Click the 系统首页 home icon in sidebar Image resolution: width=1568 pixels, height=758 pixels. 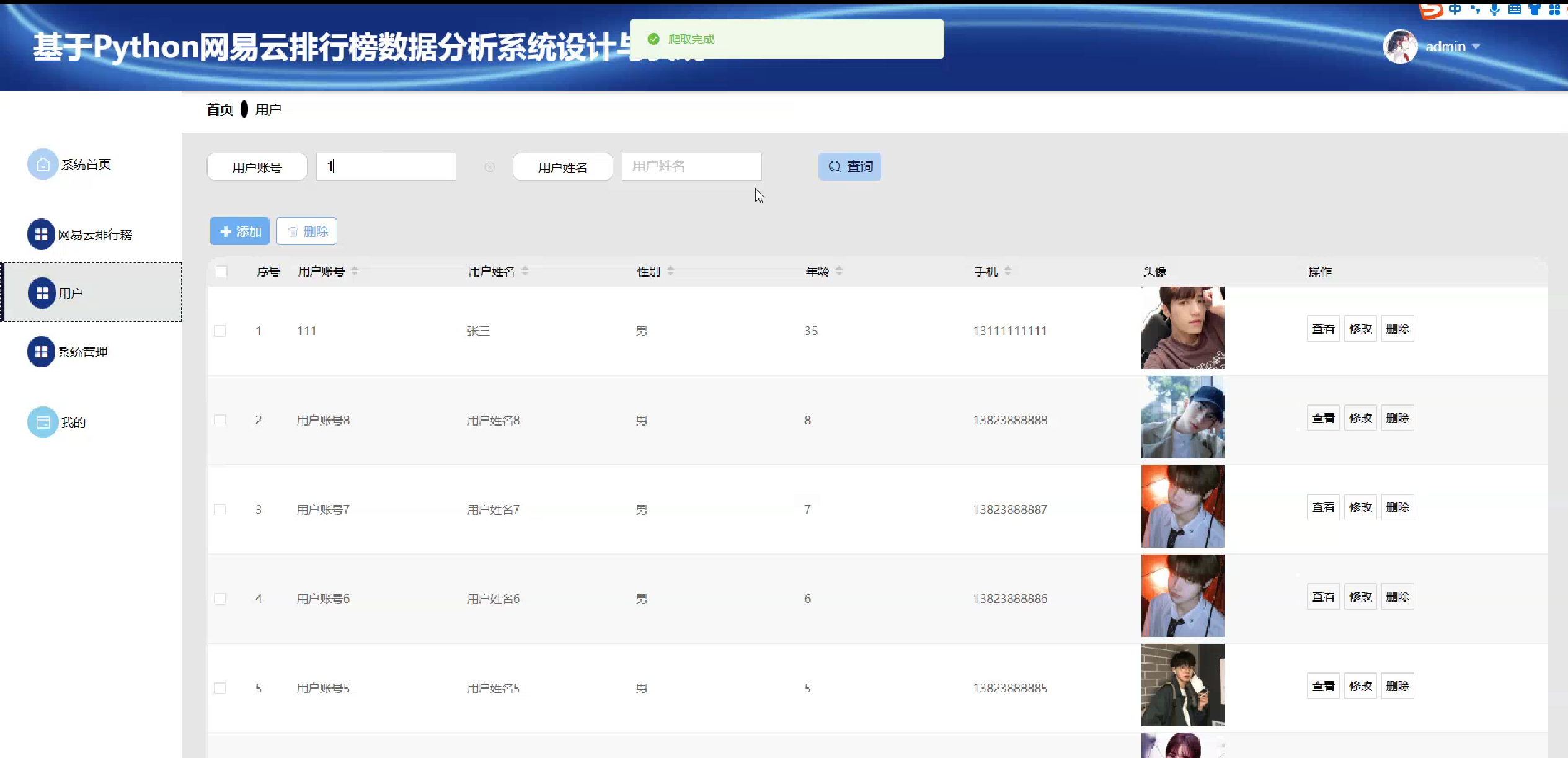click(42, 164)
